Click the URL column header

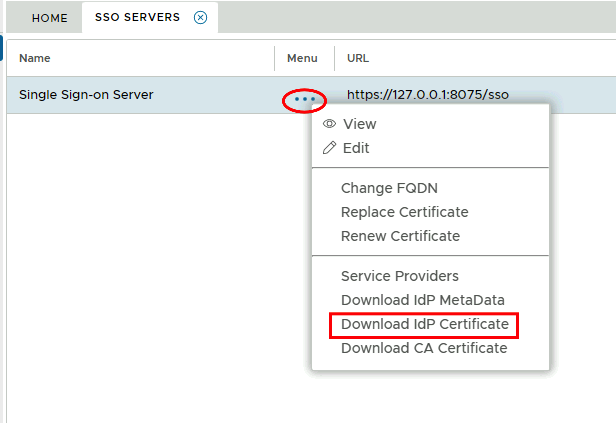[x=358, y=59]
